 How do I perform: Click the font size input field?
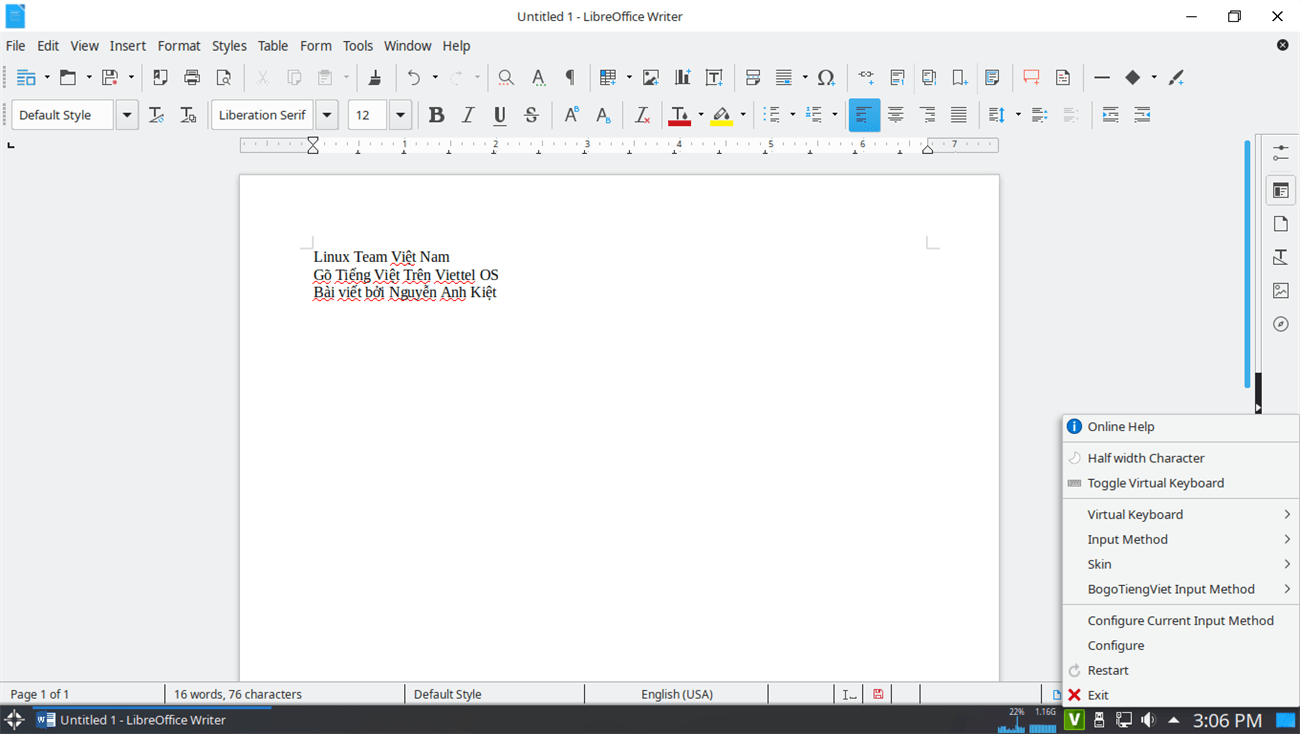(367, 115)
